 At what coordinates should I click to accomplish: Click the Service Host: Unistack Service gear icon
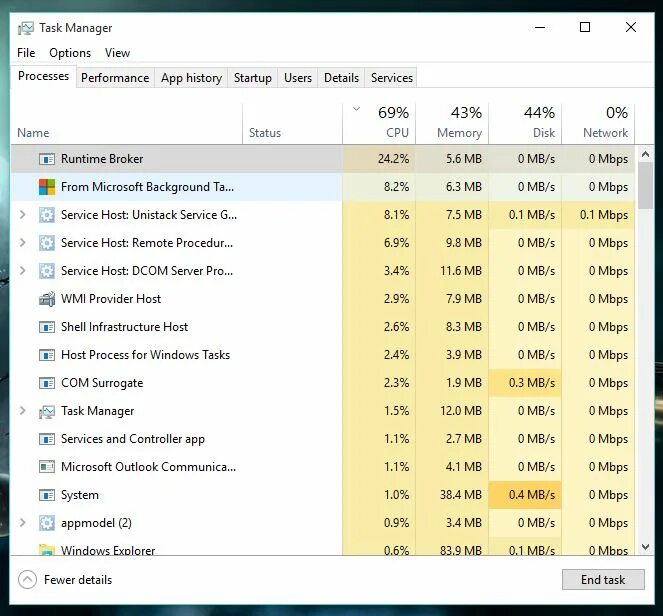tap(47, 215)
